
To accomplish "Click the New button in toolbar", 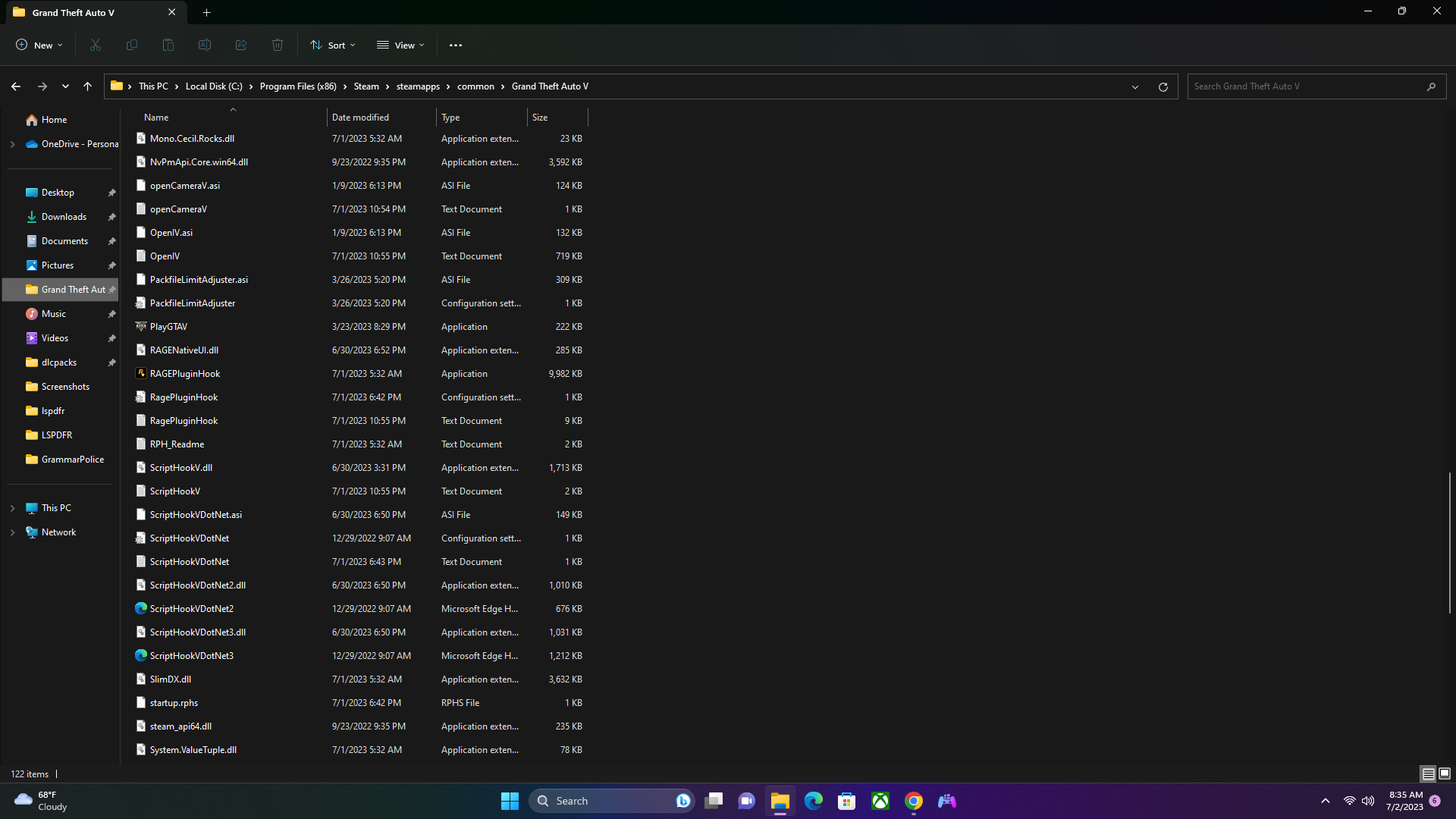I will click(39, 45).
